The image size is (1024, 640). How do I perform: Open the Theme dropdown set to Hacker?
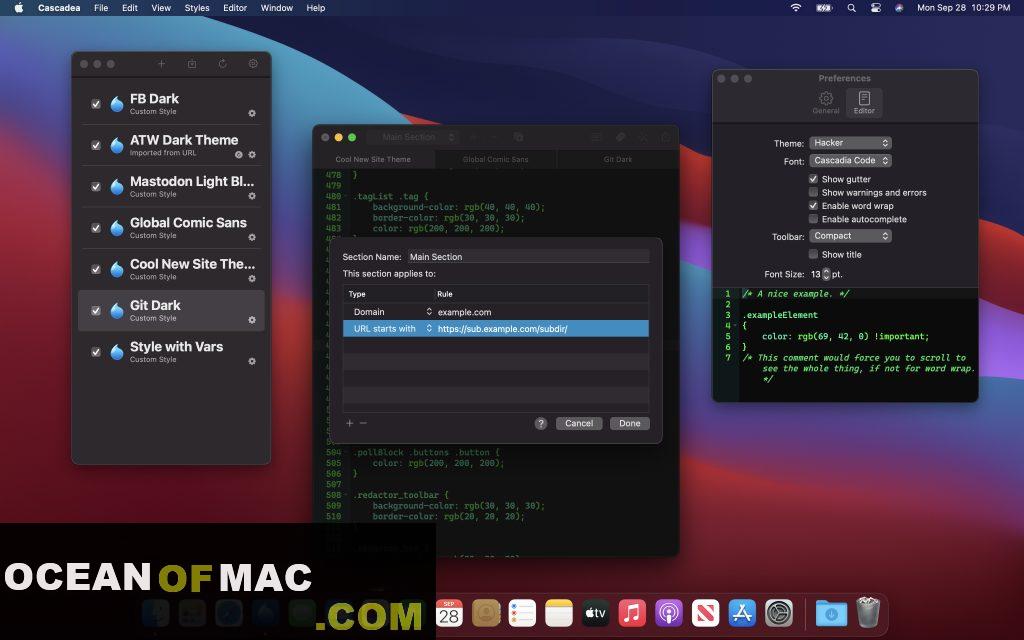(x=850, y=143)
